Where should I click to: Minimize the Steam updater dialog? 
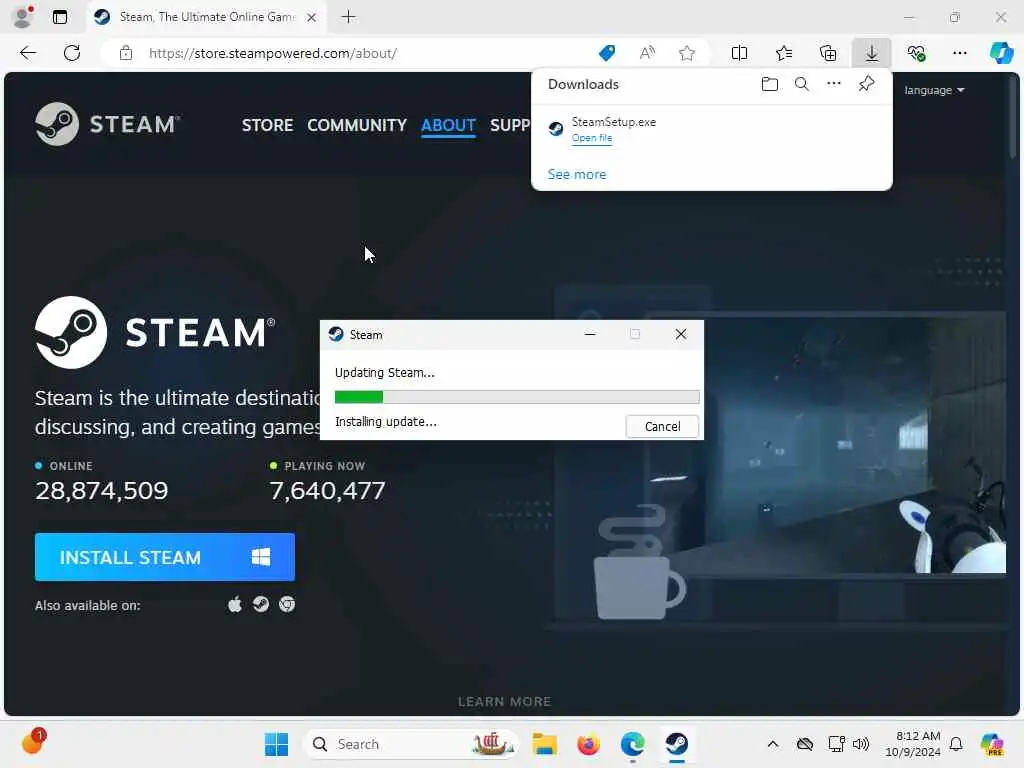[x=590, y=334]
